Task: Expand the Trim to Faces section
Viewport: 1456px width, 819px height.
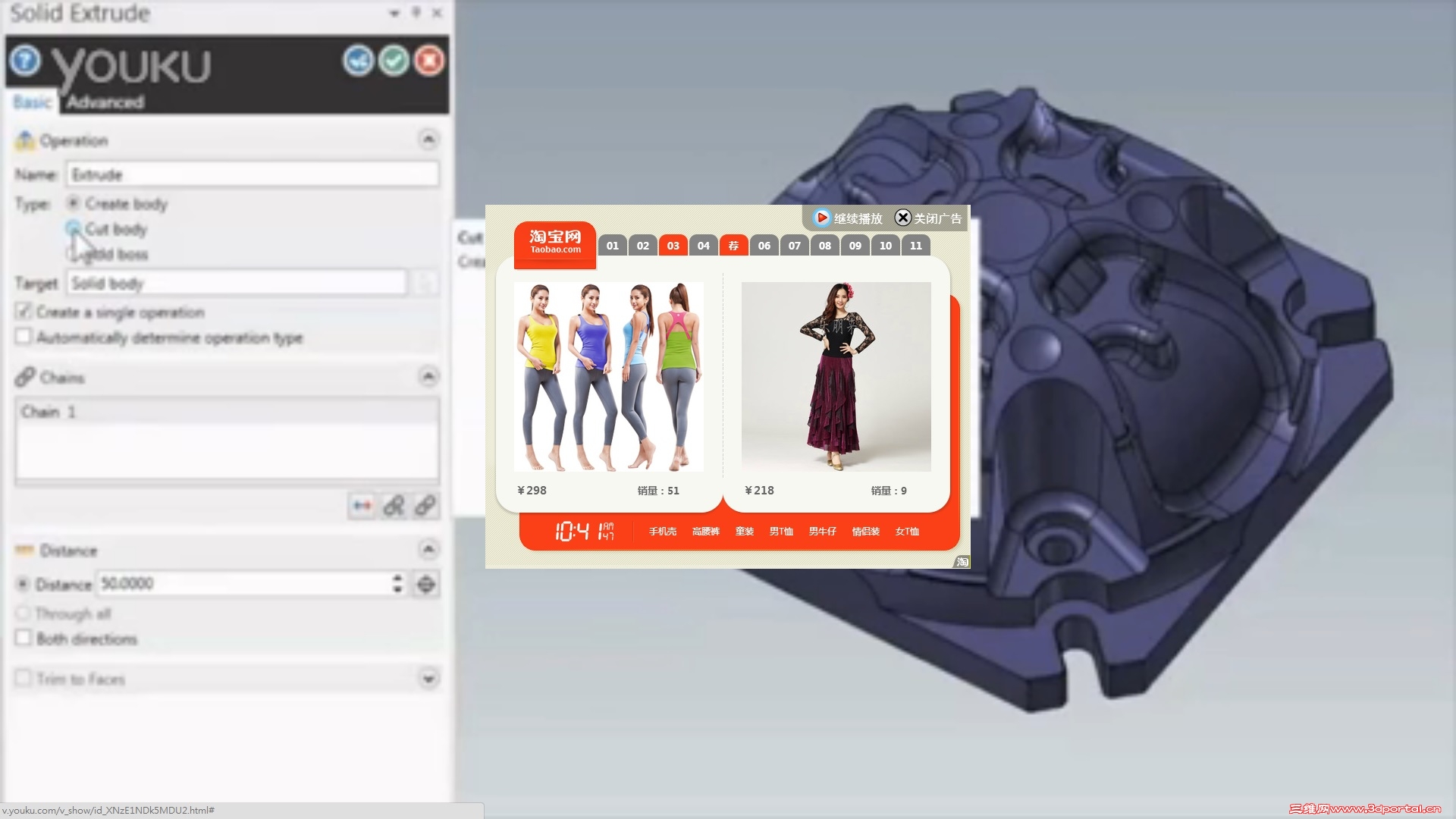Action: coord(428,679)
